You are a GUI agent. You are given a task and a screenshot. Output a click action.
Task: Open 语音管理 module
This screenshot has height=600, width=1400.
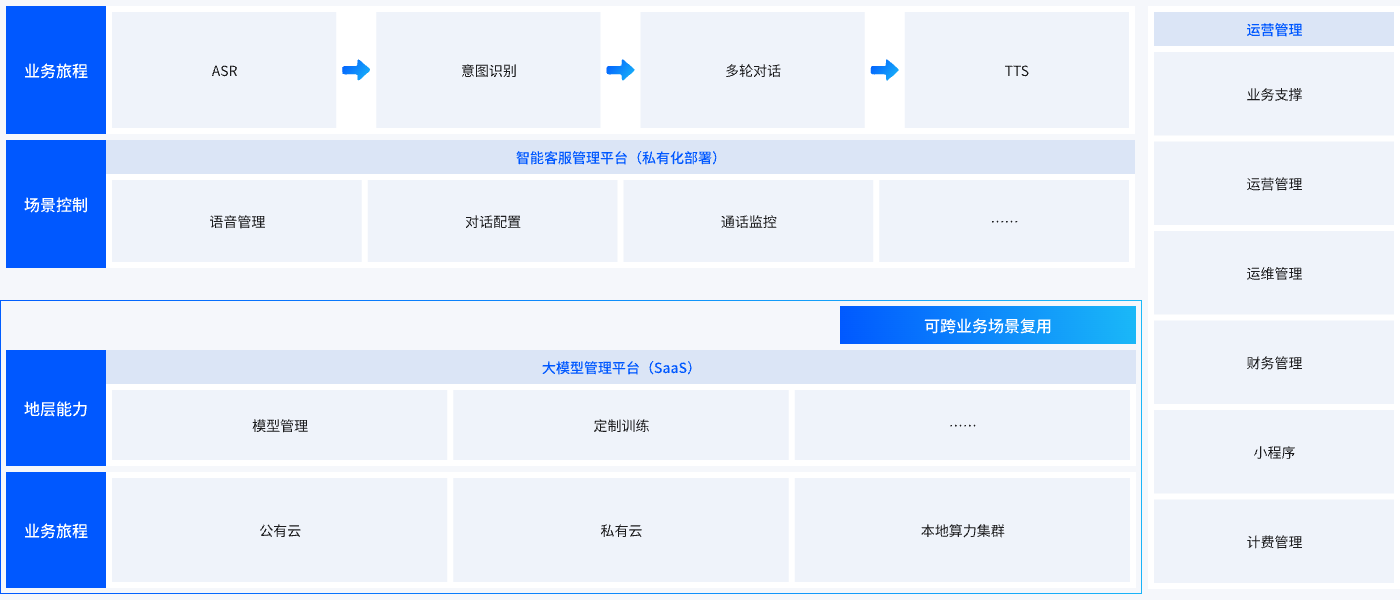tap(237, 221)
